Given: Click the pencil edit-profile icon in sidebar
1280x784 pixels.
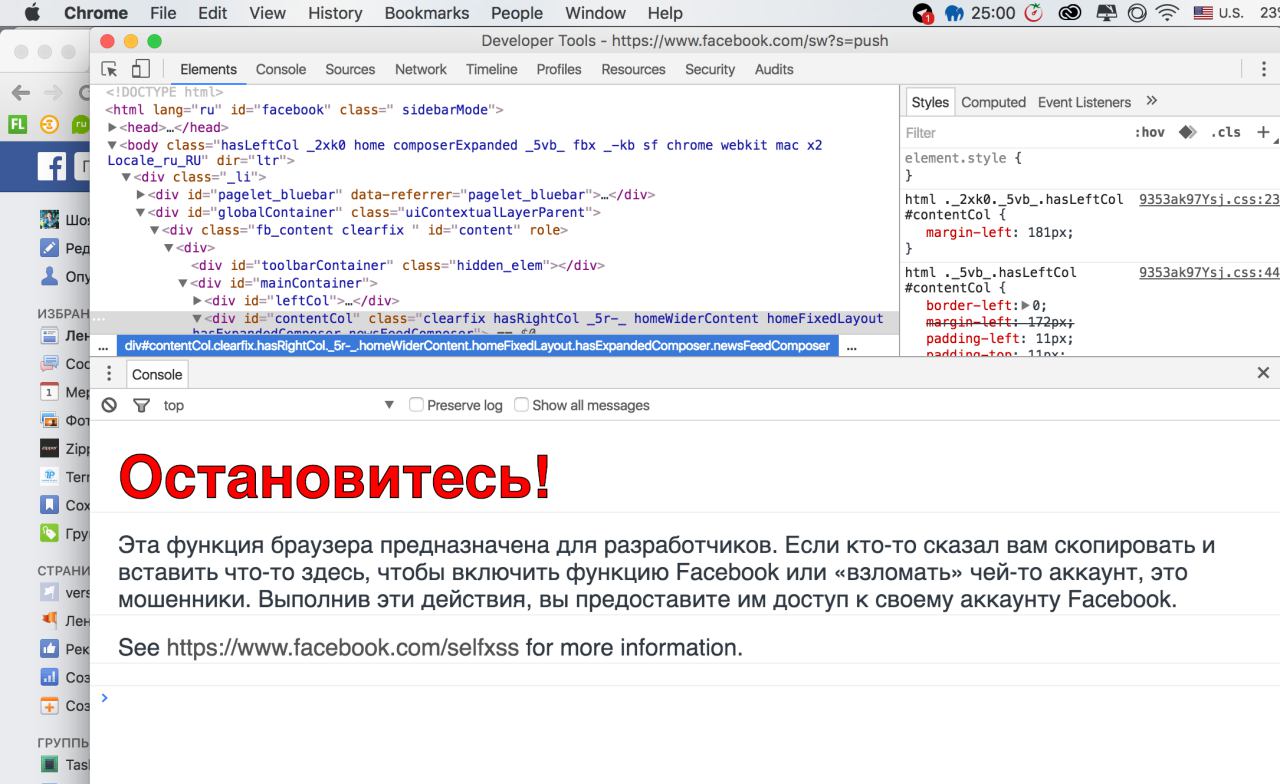Looking at the screenshot, I should tap(47, 247).
